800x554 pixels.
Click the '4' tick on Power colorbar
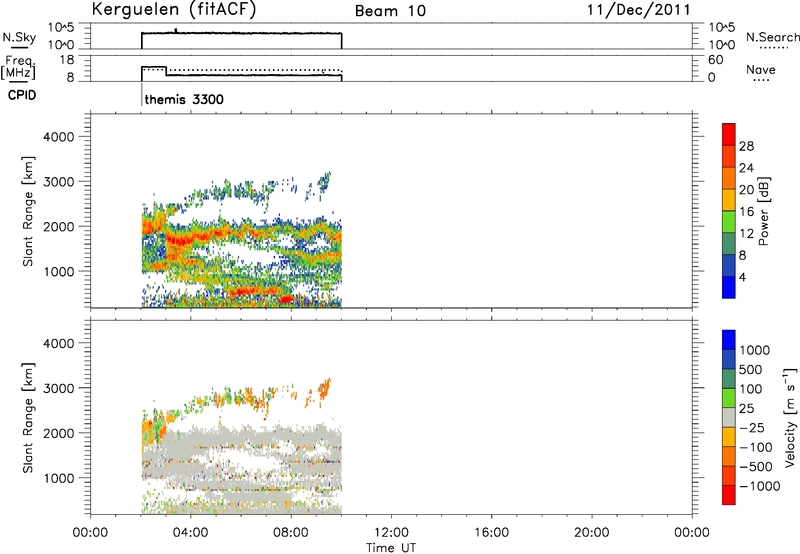click(742, 277)
